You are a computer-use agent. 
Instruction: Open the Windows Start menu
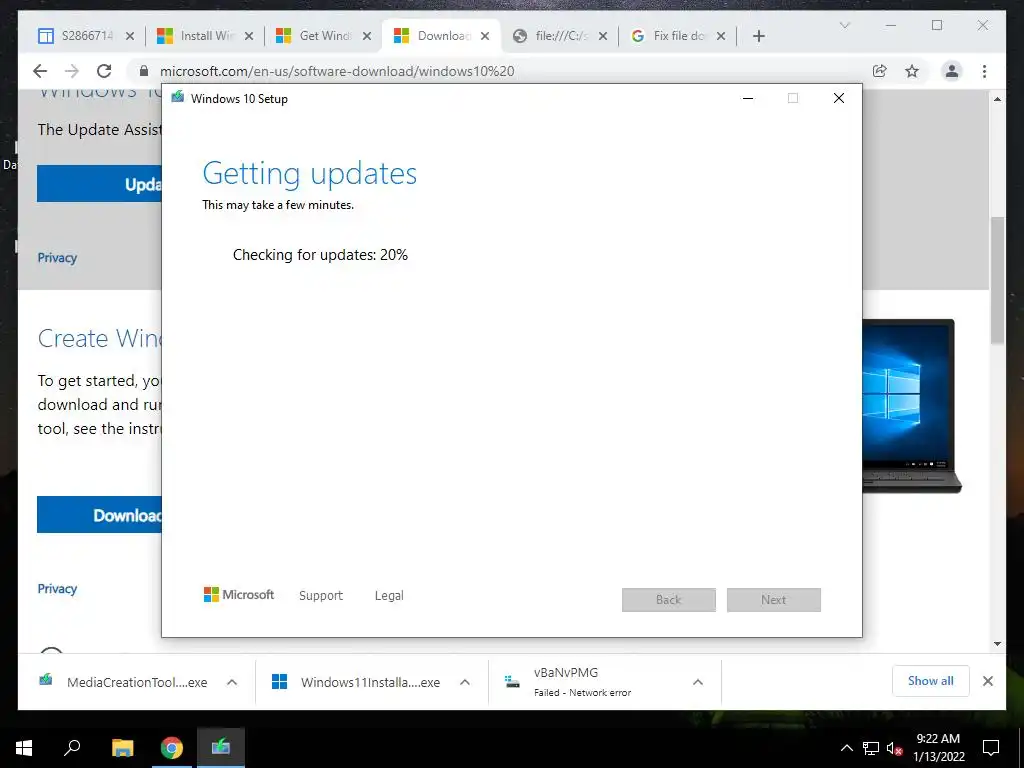pyautogui.click(x=24, y=748)
